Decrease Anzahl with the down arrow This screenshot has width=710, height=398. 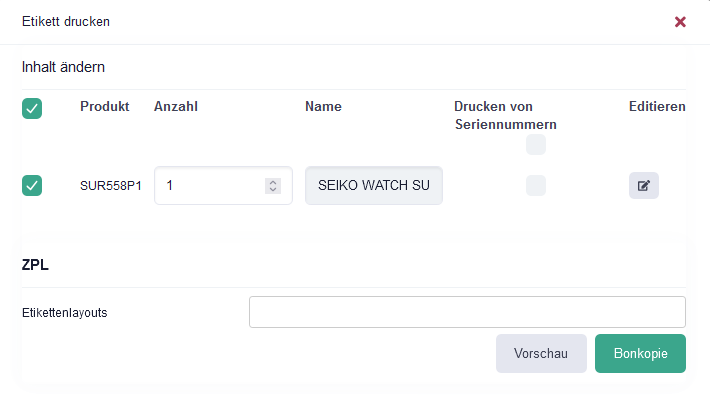click(x=273, y=189)
